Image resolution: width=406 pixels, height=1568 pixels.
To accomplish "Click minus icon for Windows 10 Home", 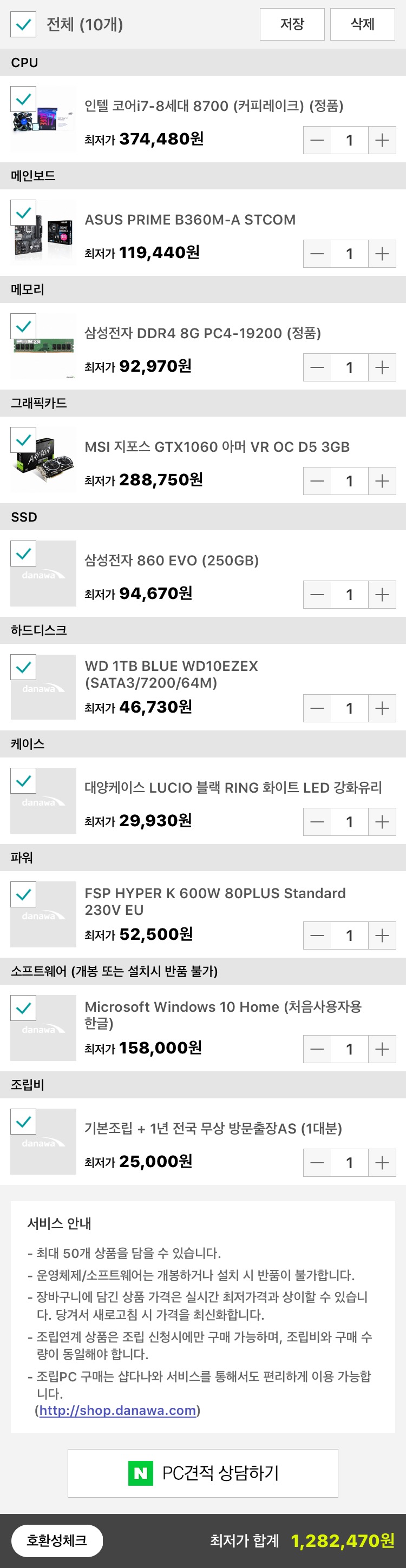I will [x=317, y=1050].
